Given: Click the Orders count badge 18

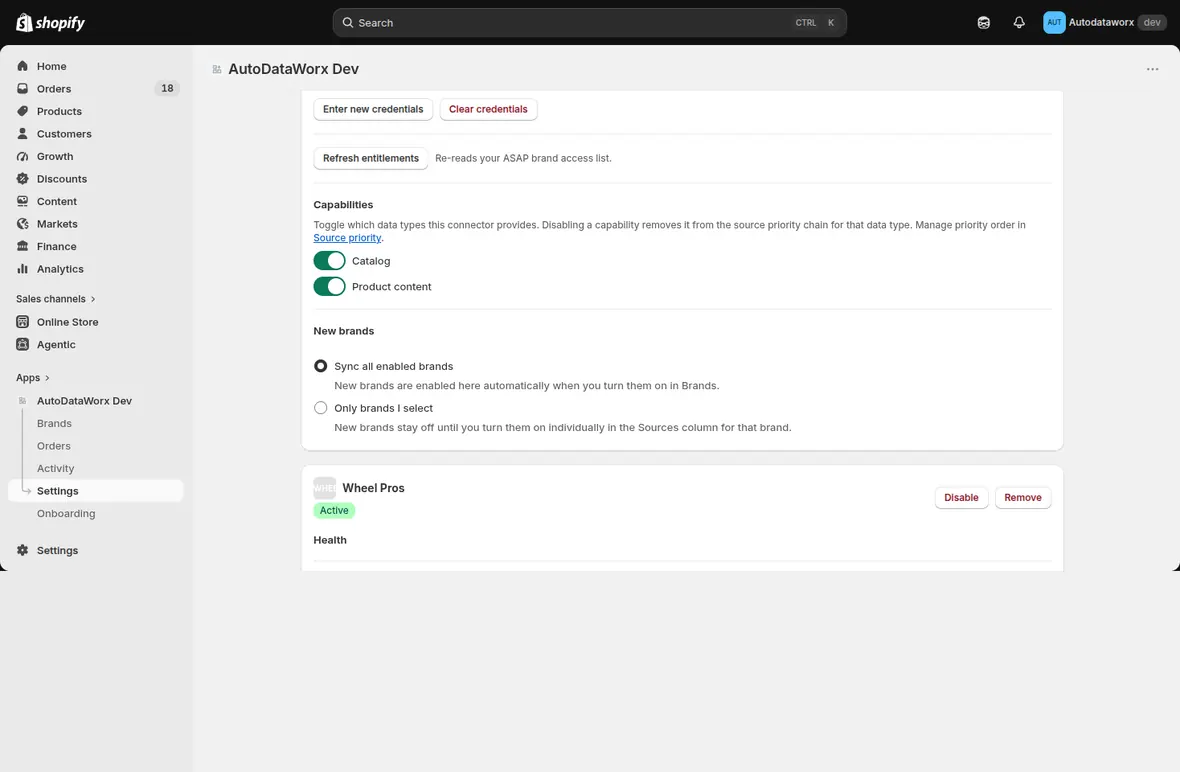Looking at the screenshot, I should click(x=167, y=89).
